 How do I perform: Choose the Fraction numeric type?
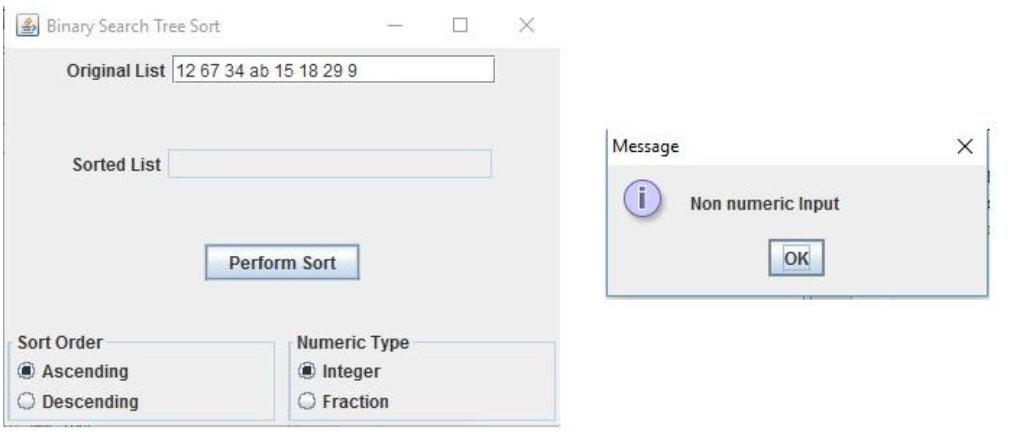tap(344, 401)
